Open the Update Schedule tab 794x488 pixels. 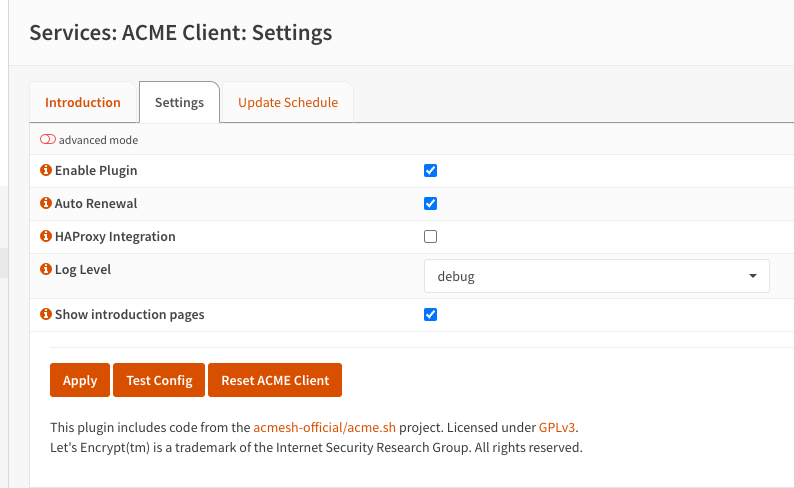288,102
